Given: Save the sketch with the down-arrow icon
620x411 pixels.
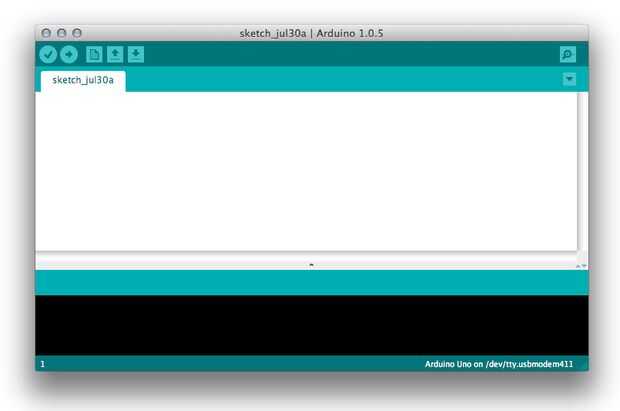Looking at the screenshot, I should point(136,55).
